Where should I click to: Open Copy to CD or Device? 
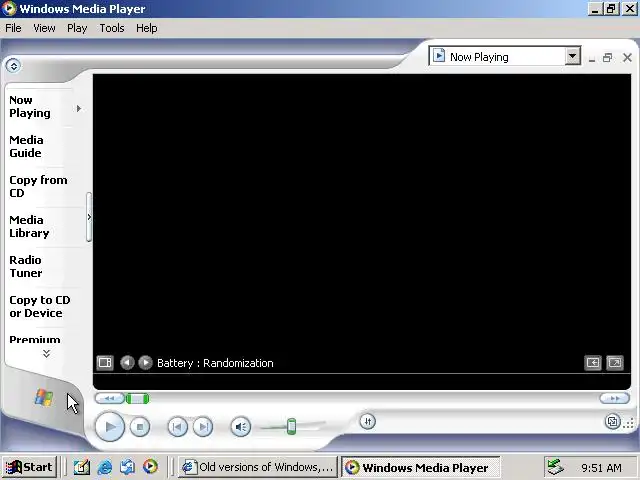pos(40,307)
